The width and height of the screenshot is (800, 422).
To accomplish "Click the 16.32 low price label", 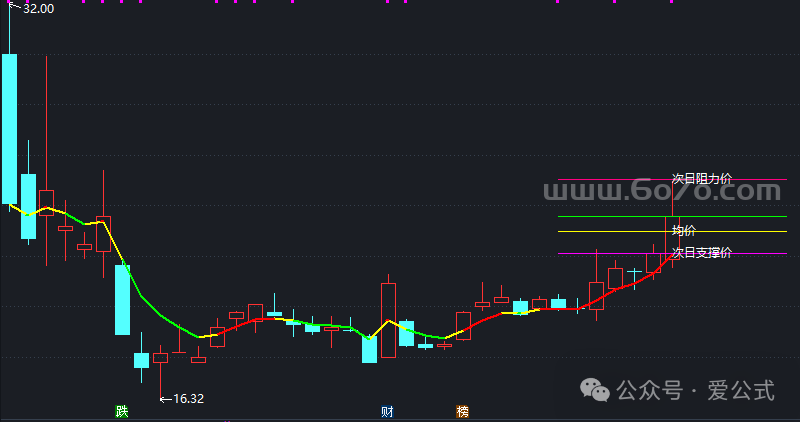I will point(188,399).
